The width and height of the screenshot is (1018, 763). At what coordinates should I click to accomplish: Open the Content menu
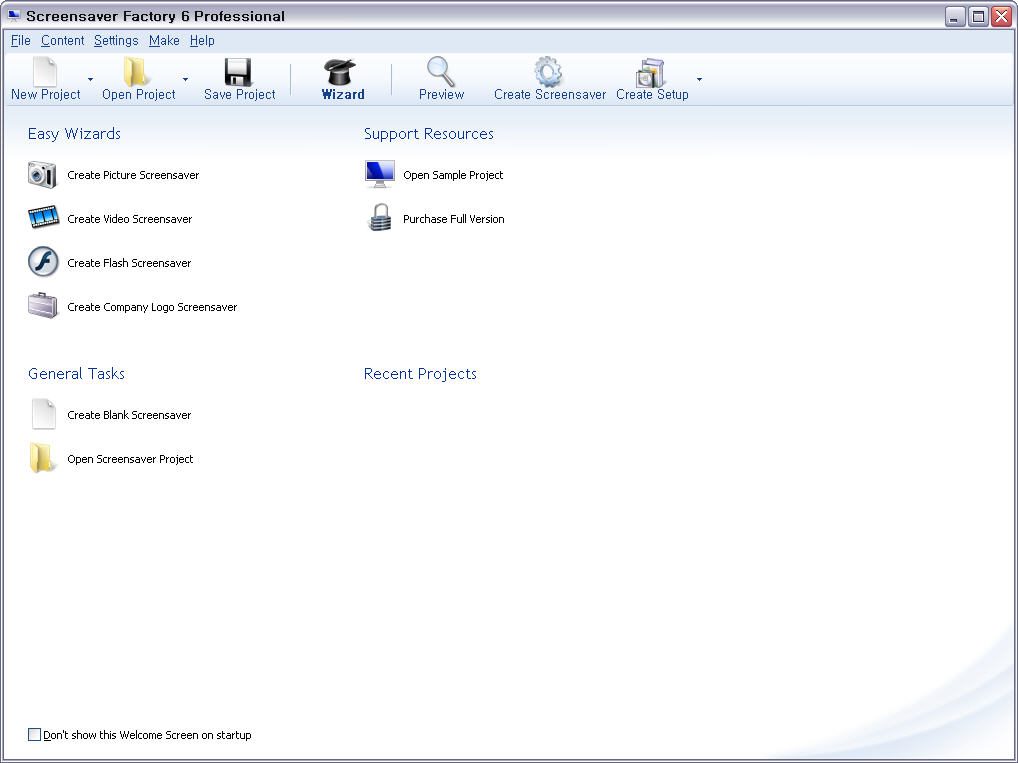click(x=62, y=40)
